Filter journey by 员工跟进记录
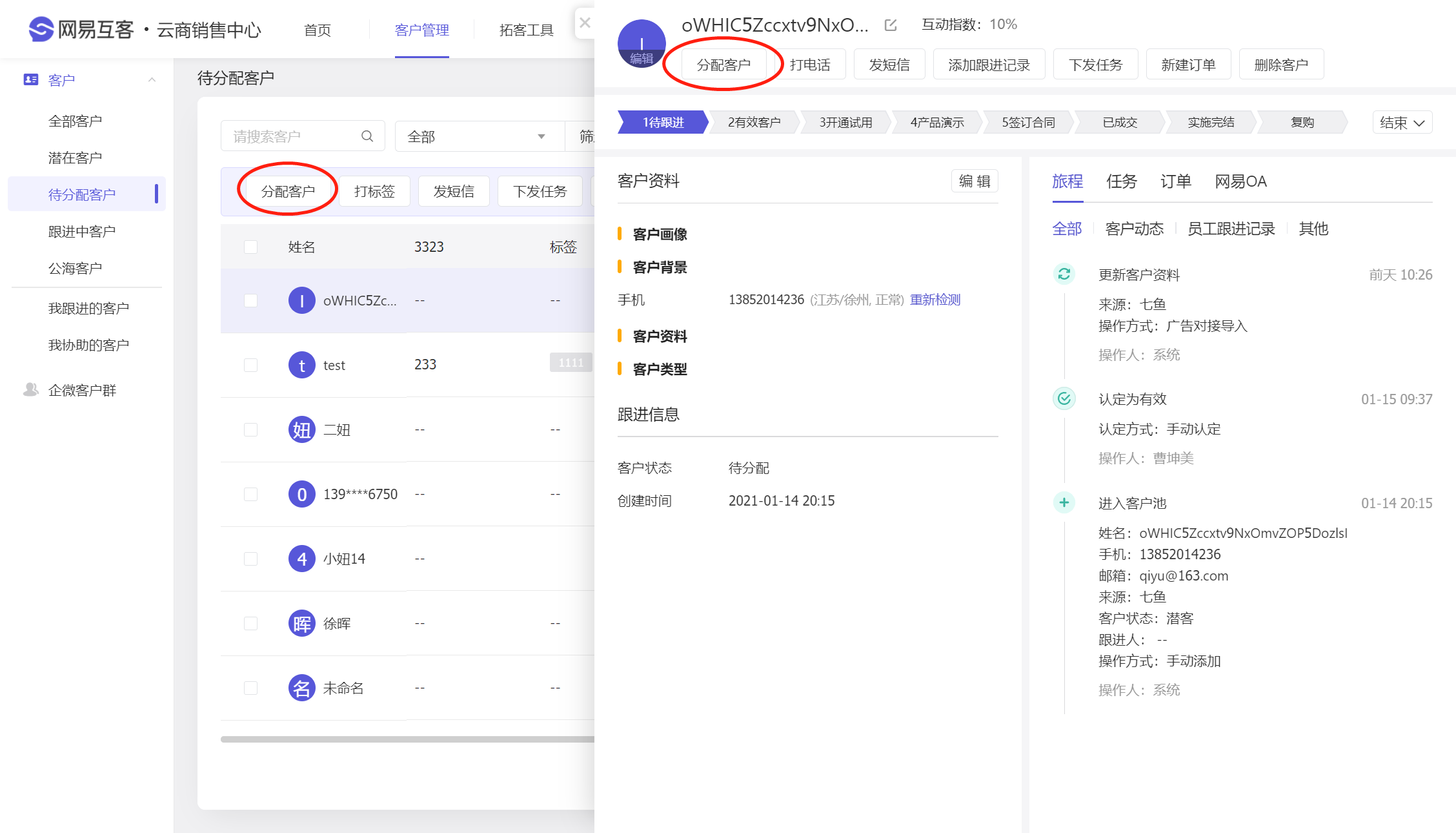Image resolution: width=1456 pixels, height=833 pixels. 1231,229
